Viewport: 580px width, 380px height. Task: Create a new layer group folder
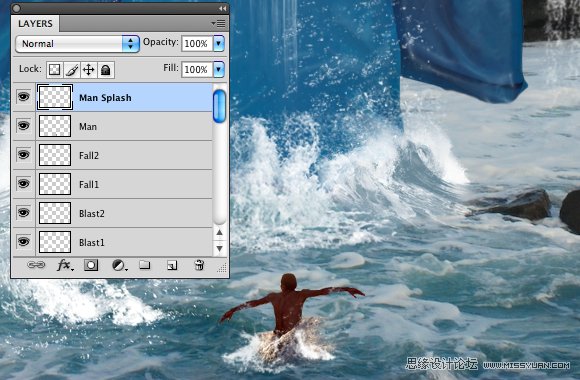coord(145,265)
